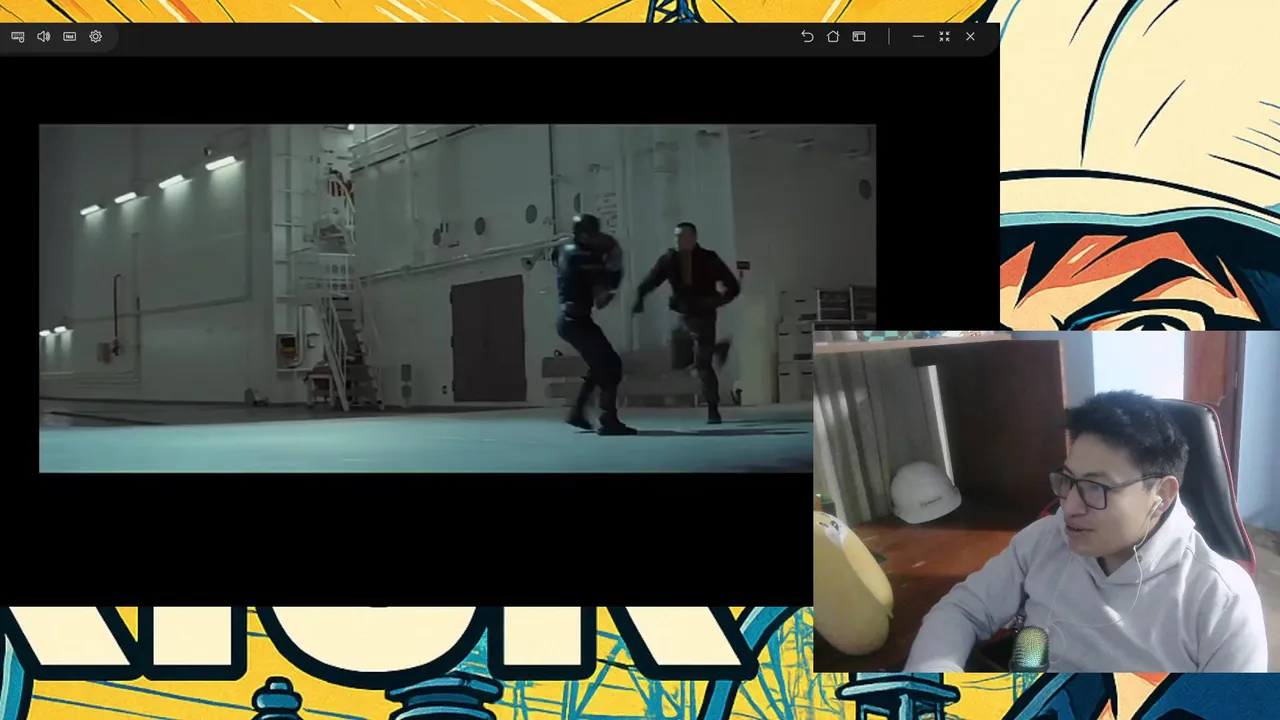1280x720 pixels.
Task: Click the back arrow icon
Action: (807, 36)
